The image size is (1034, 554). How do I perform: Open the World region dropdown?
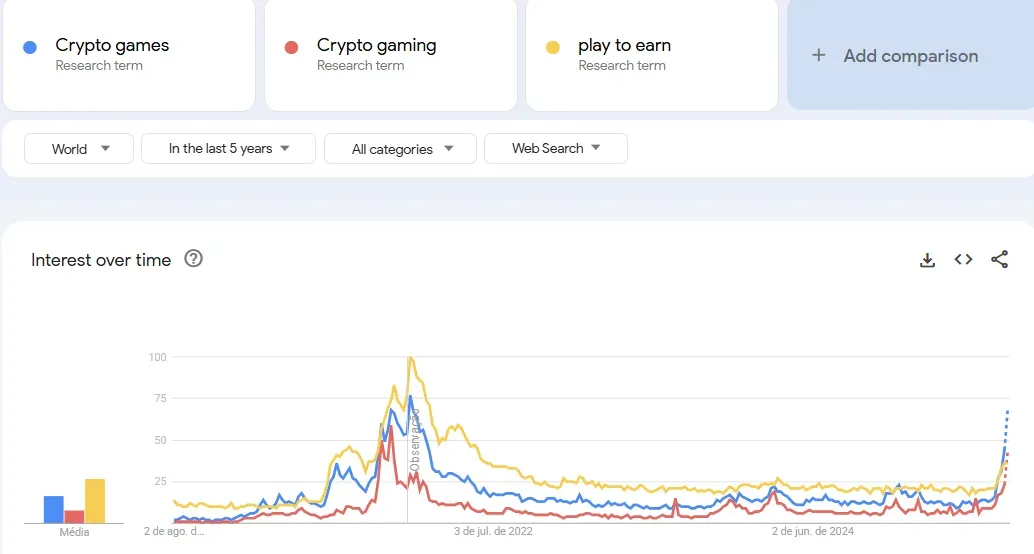tap(79, 148)
